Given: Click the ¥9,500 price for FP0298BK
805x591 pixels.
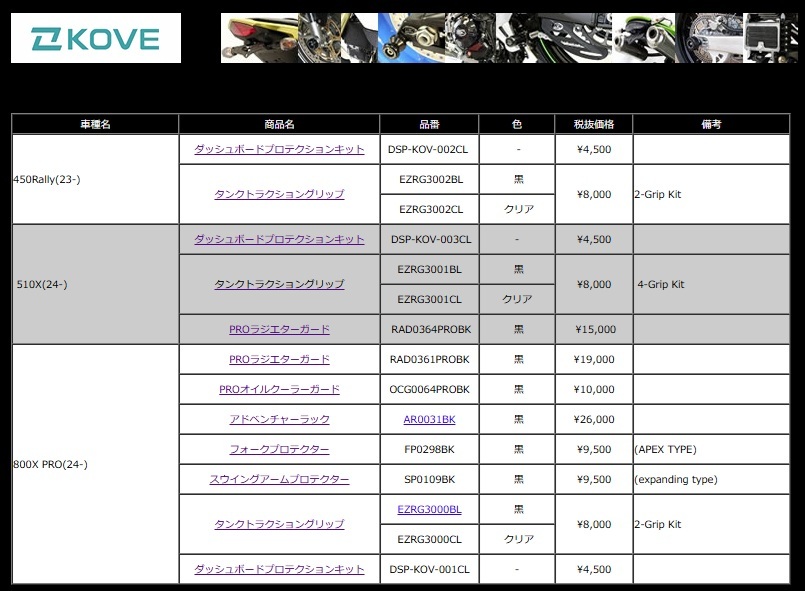Looking at the screenshot, I should pos(594,449).
